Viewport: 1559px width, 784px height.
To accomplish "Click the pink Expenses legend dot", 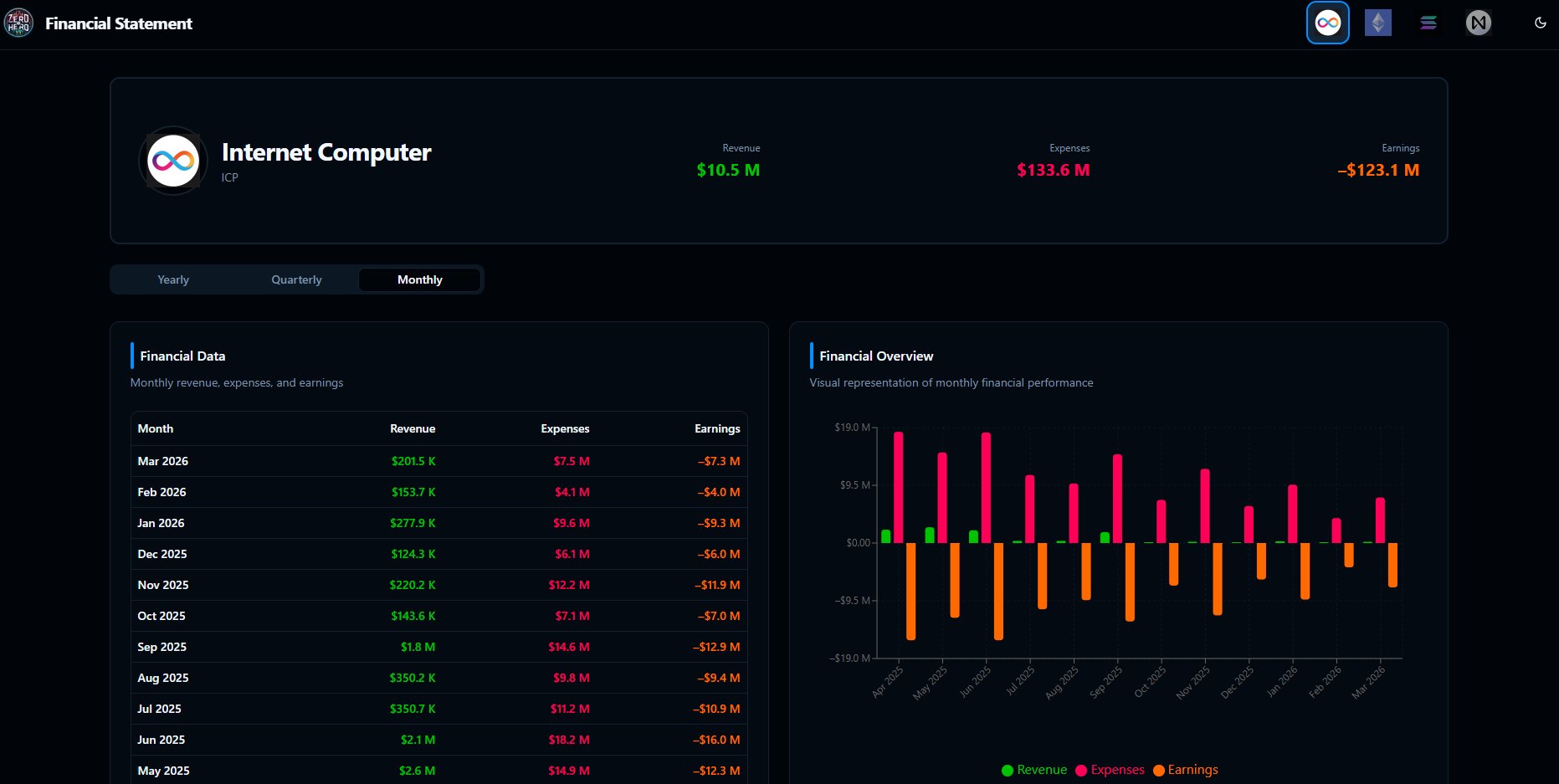I will 1081,771.
